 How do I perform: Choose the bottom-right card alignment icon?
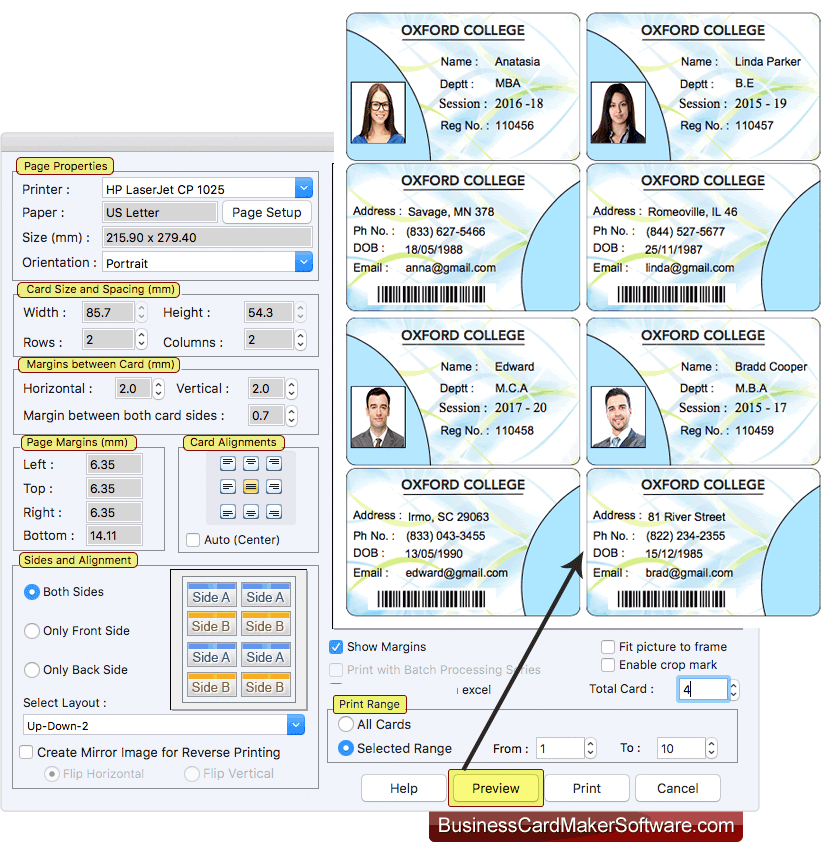pos(274,511)
